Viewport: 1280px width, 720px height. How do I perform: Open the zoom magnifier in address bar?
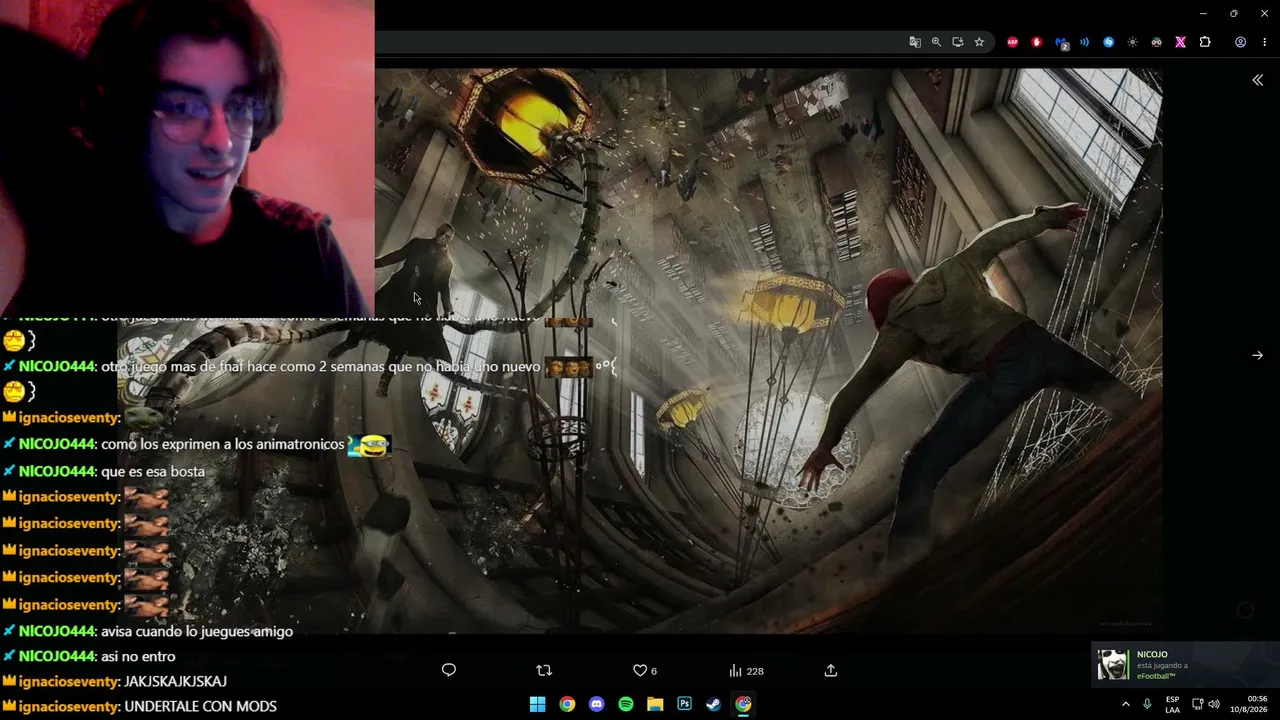pyautogui.click(x=936, y=42)
